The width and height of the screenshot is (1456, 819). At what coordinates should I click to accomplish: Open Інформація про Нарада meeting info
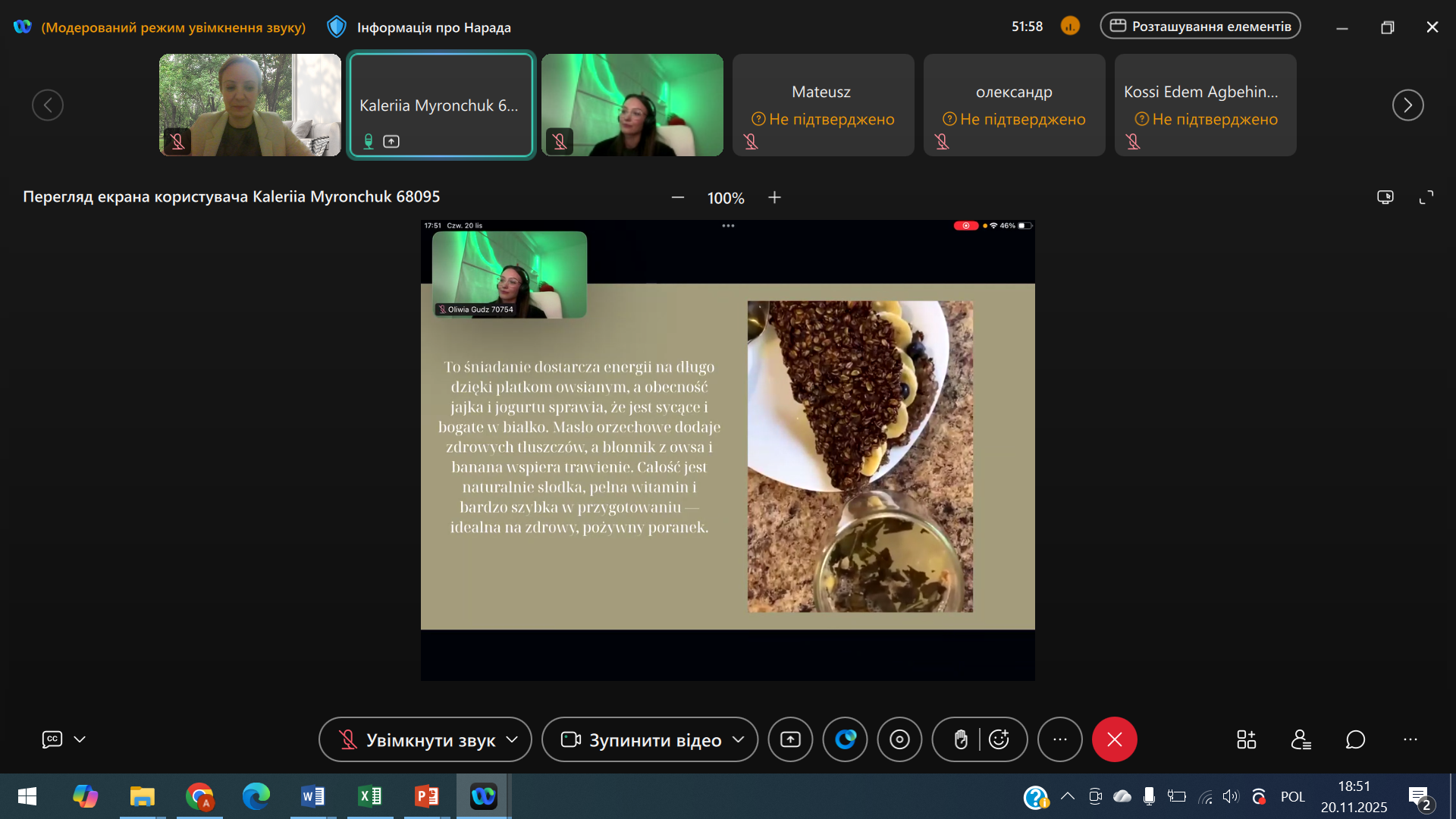pos(419,27)
